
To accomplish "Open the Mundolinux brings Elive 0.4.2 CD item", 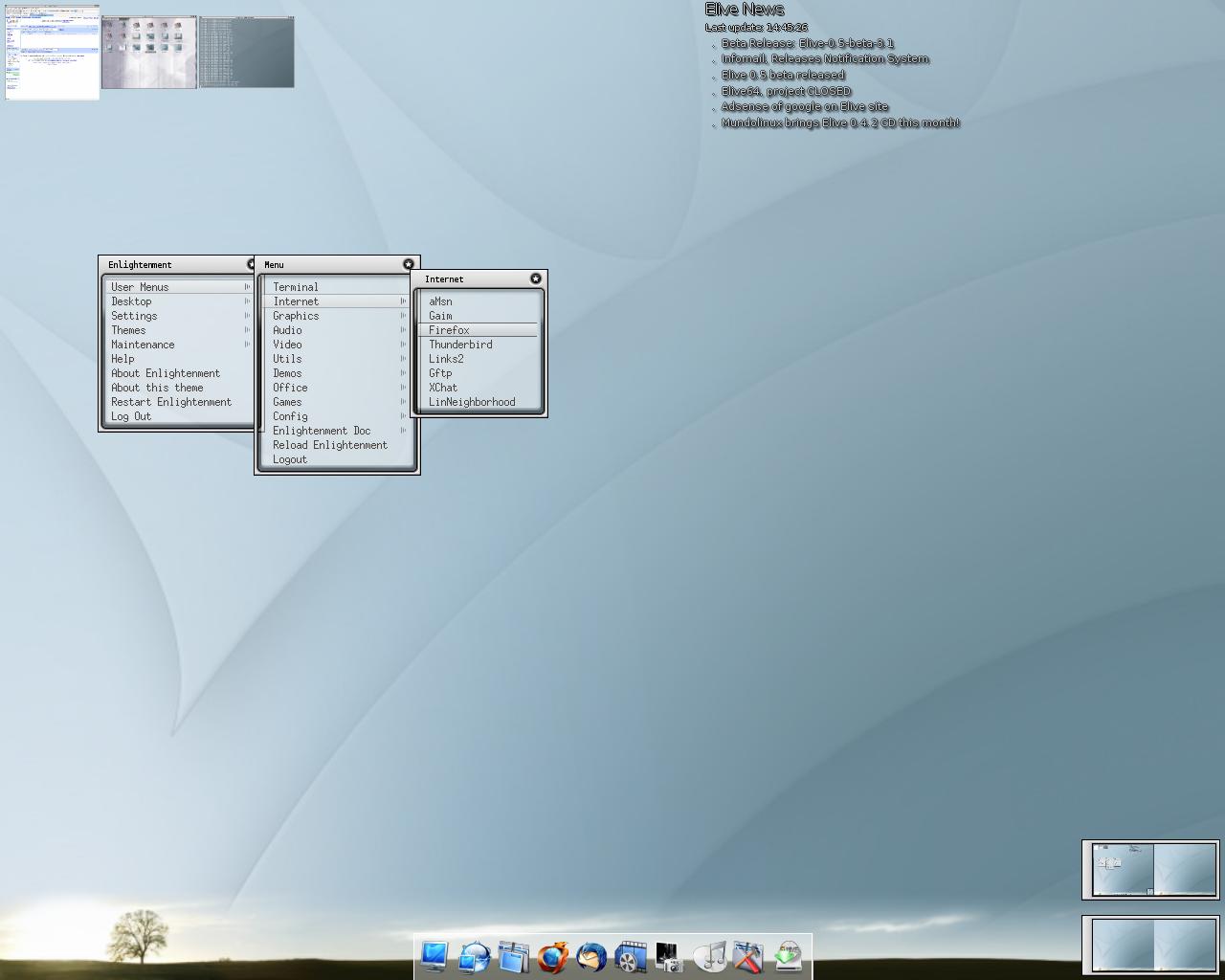I will pos(840,122).
